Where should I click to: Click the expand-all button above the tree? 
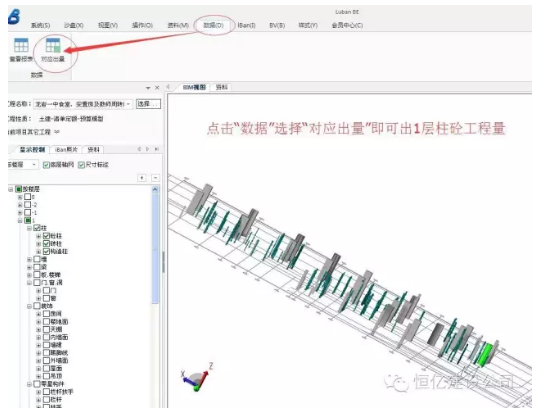(x=142, y=178)
